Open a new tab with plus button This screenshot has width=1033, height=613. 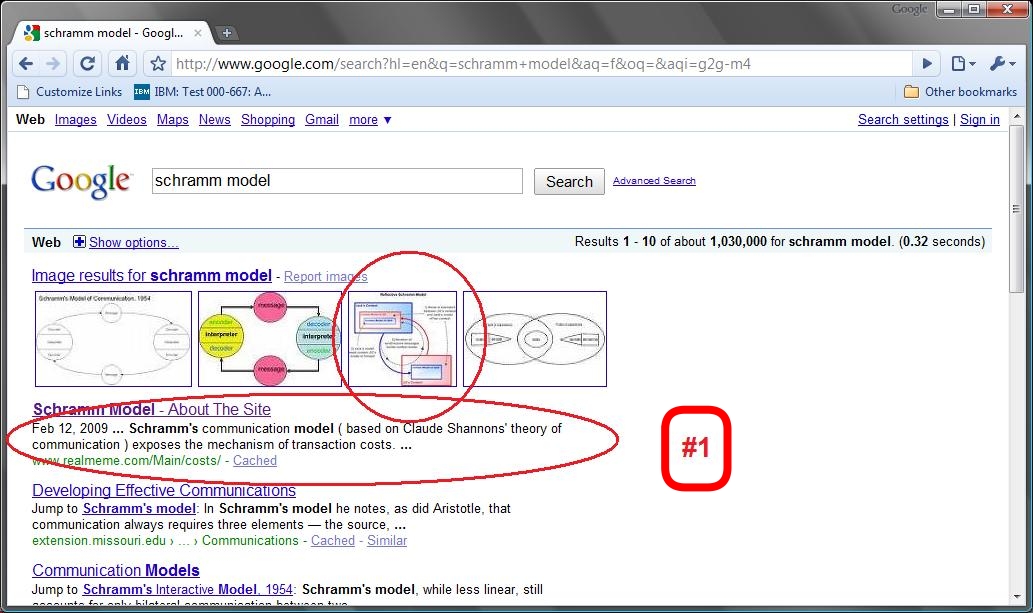point(226,32)
